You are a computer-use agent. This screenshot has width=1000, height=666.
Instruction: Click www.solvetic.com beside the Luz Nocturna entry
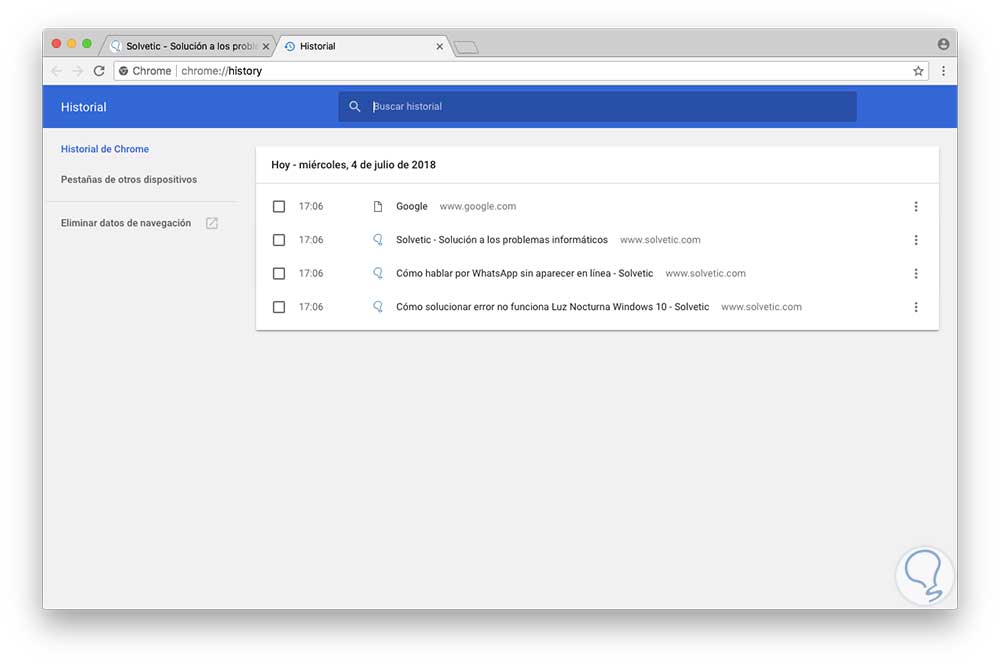coord(761,307)
